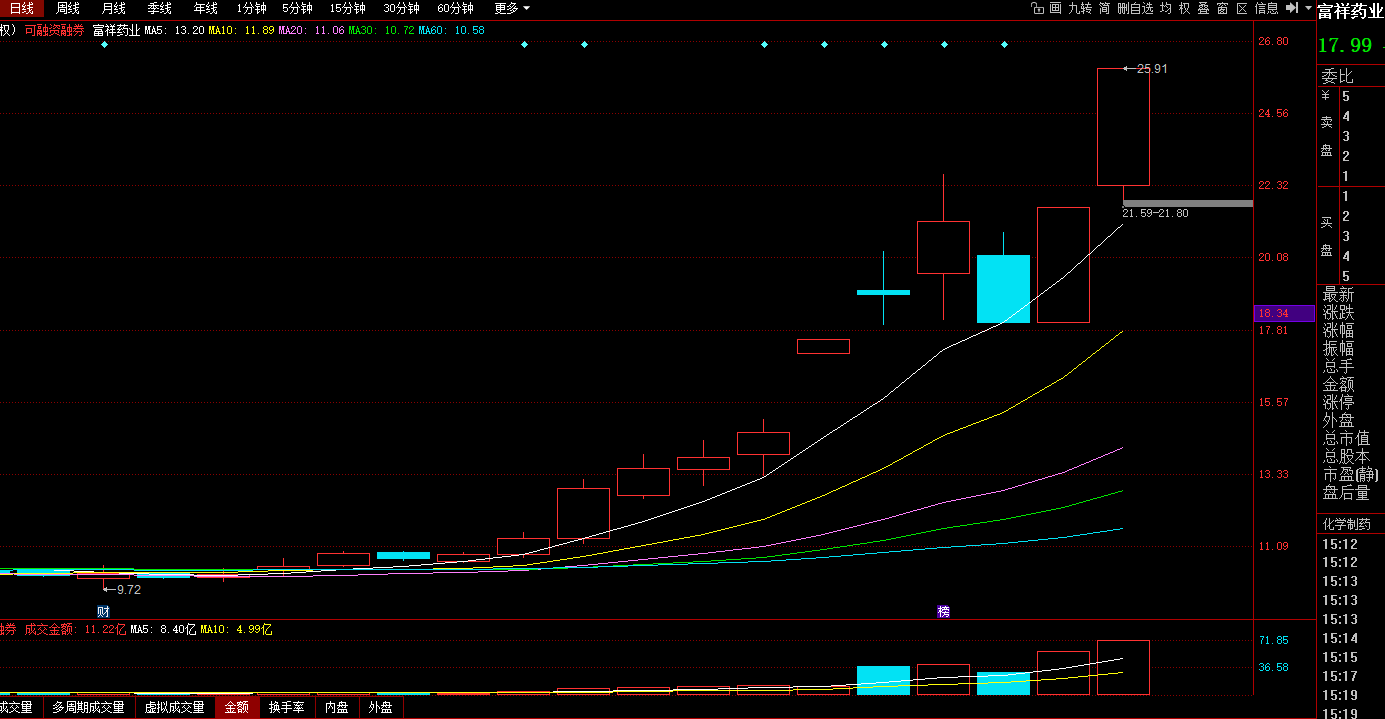The height and width of the screenshot is (719, 1385).
Task: Select the 区 range statistics tool
Action: tap(1242, 8)
